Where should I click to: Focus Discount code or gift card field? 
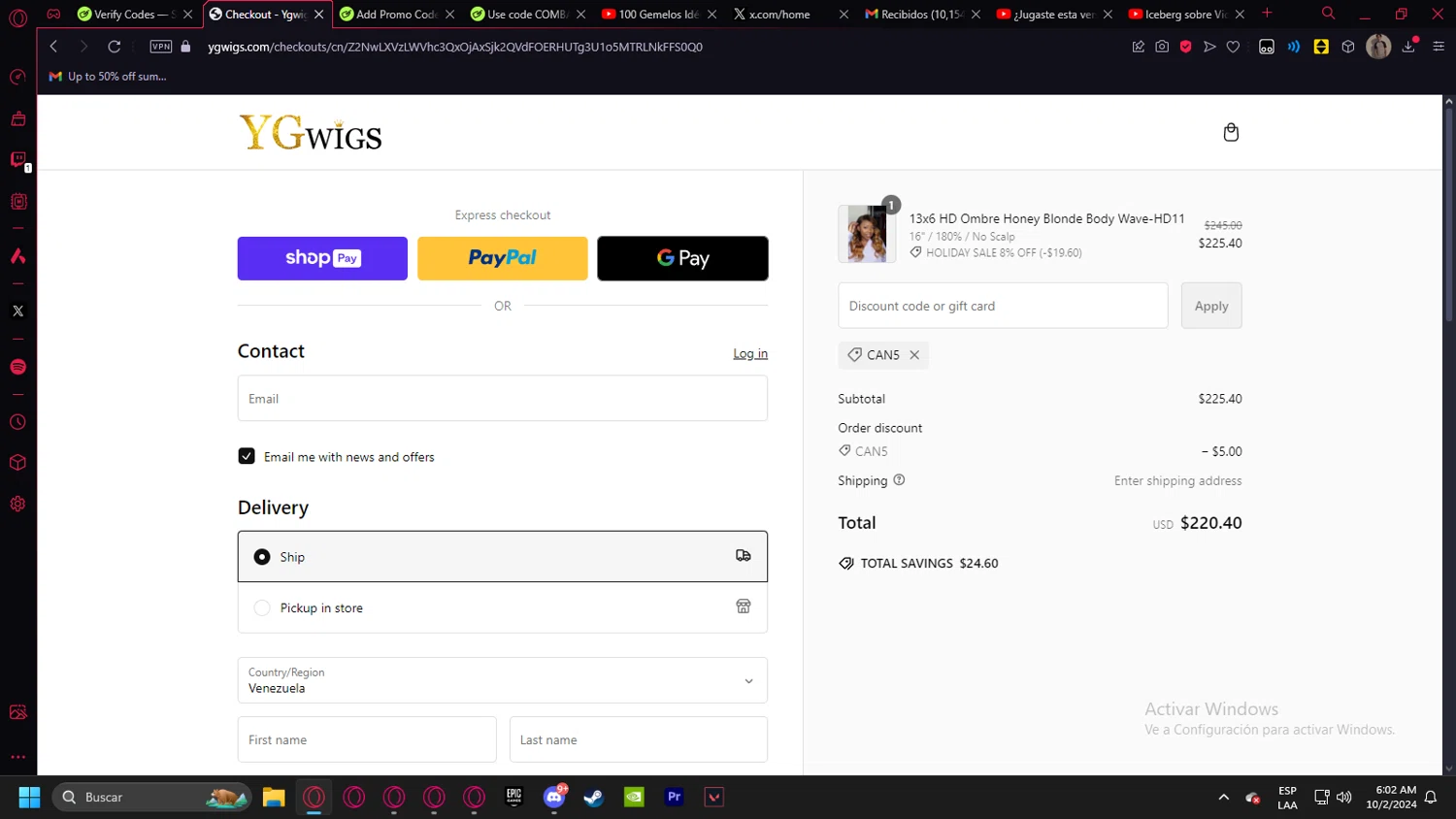[x=1003, y=306]
